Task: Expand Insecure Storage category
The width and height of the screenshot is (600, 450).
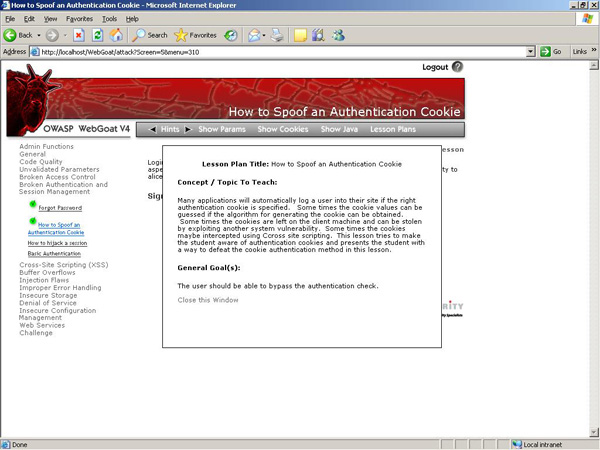Action: (48, 295)
